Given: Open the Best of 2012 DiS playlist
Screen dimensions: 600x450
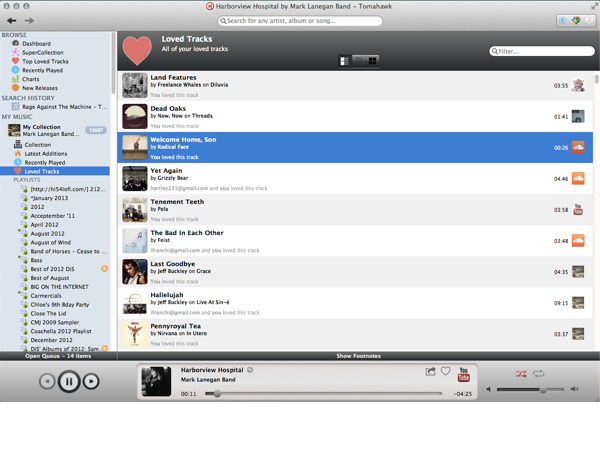Looking at the screenshot, I should click(52, 269).
